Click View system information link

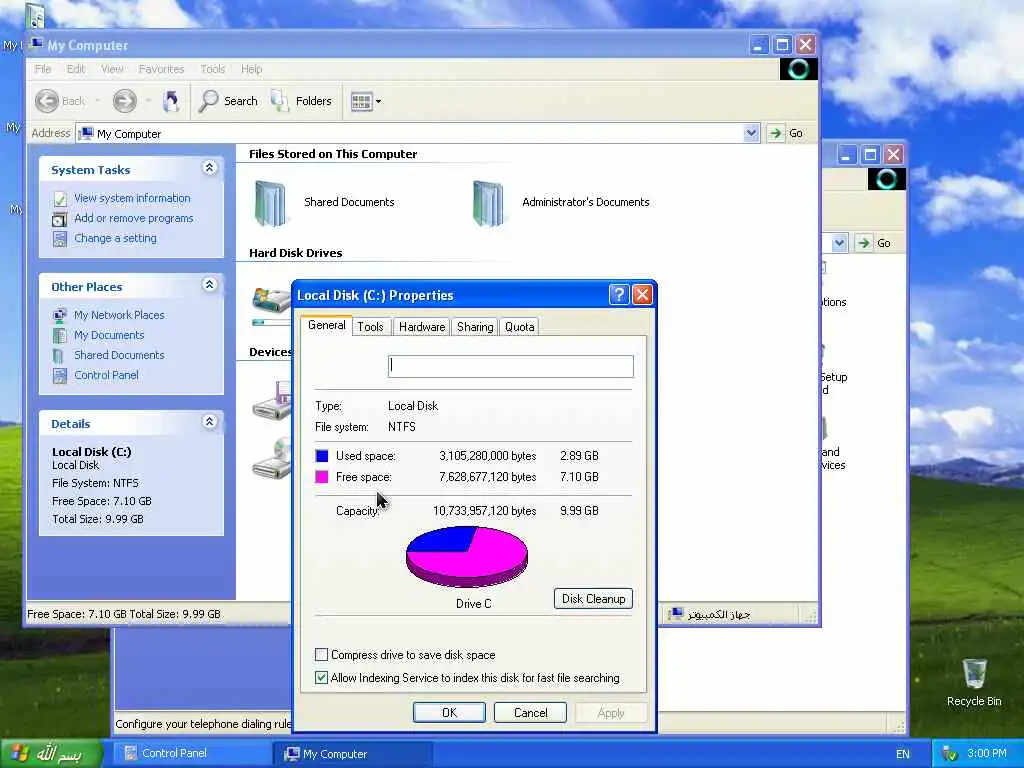click(x=132, y=198)
